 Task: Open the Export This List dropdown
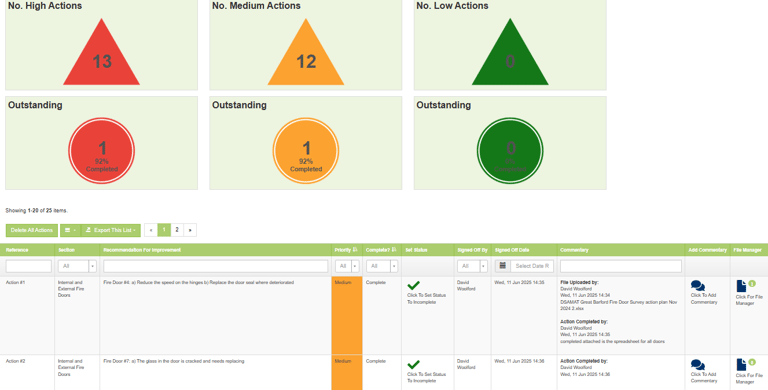(111, 230)
